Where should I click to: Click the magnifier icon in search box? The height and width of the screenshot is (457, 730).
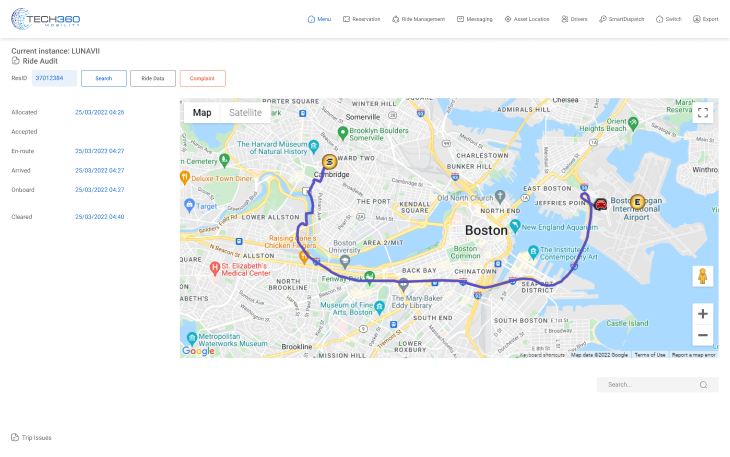(x=703, y=385)
